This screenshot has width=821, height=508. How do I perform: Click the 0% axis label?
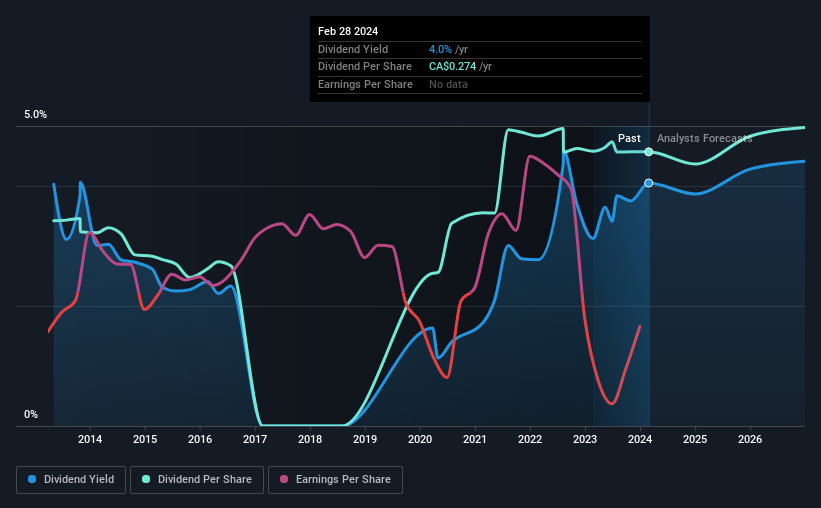click(x=31, y=414)
